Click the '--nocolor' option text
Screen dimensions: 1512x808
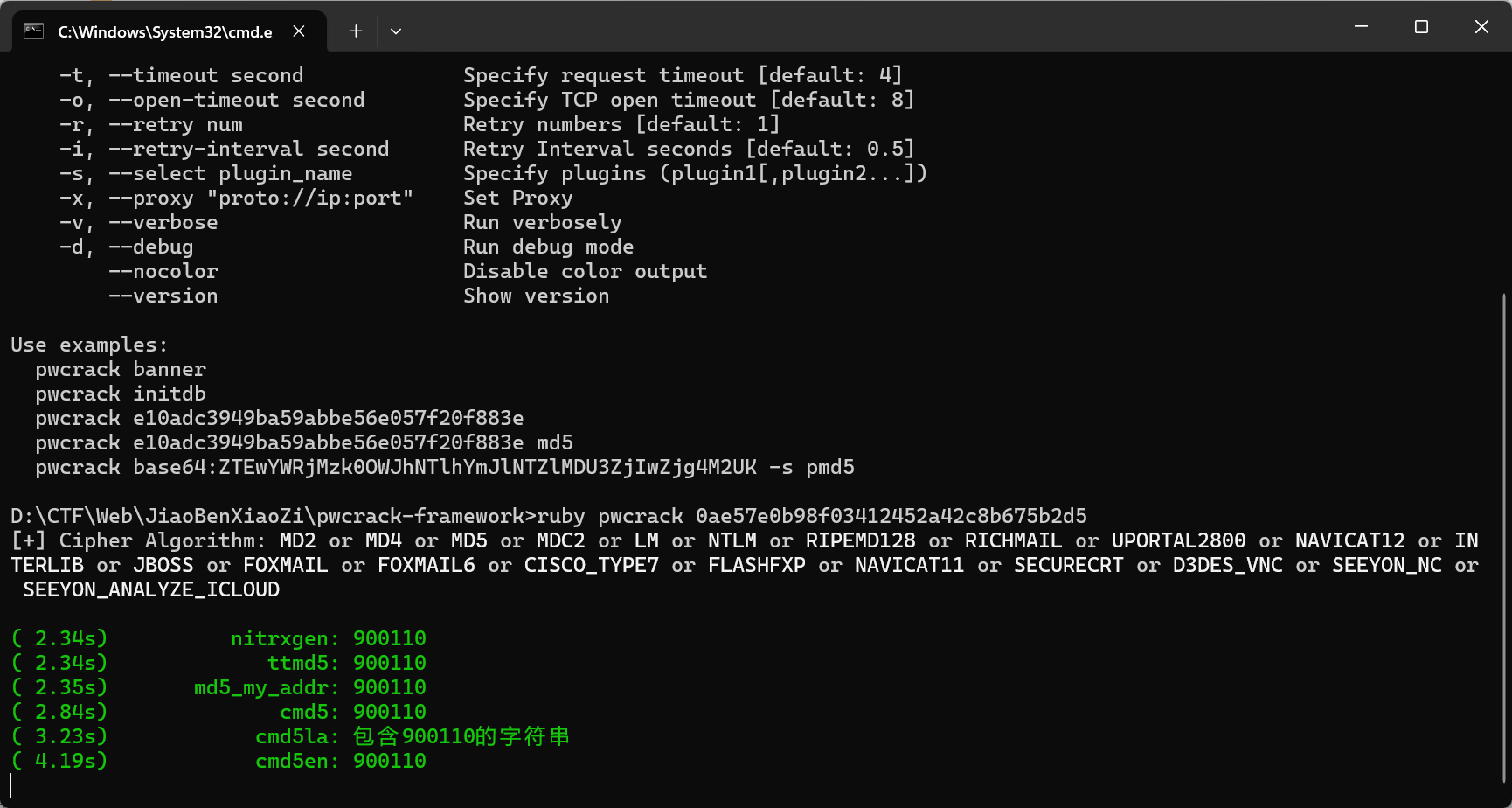pos(163,272)
